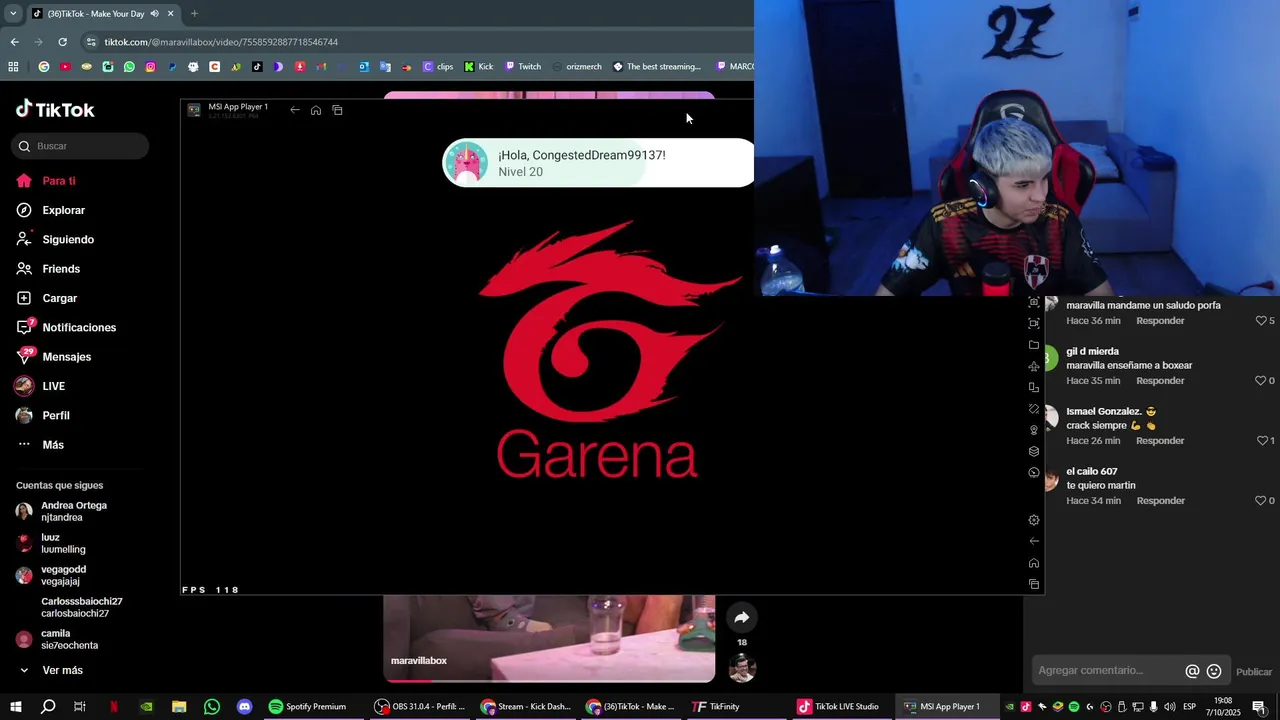Click the Buscar search field

(80, 146)
